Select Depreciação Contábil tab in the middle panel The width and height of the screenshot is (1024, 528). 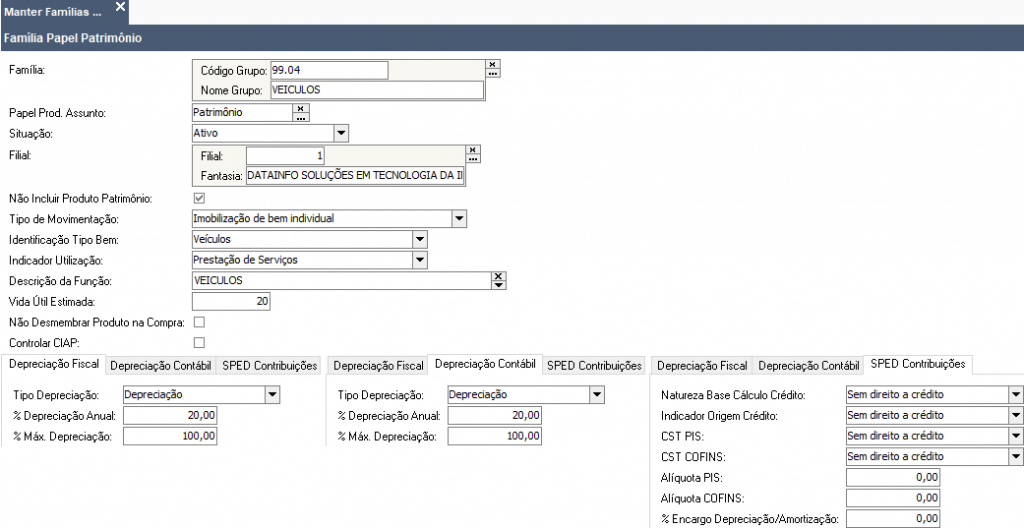click(x=485, y=364)
